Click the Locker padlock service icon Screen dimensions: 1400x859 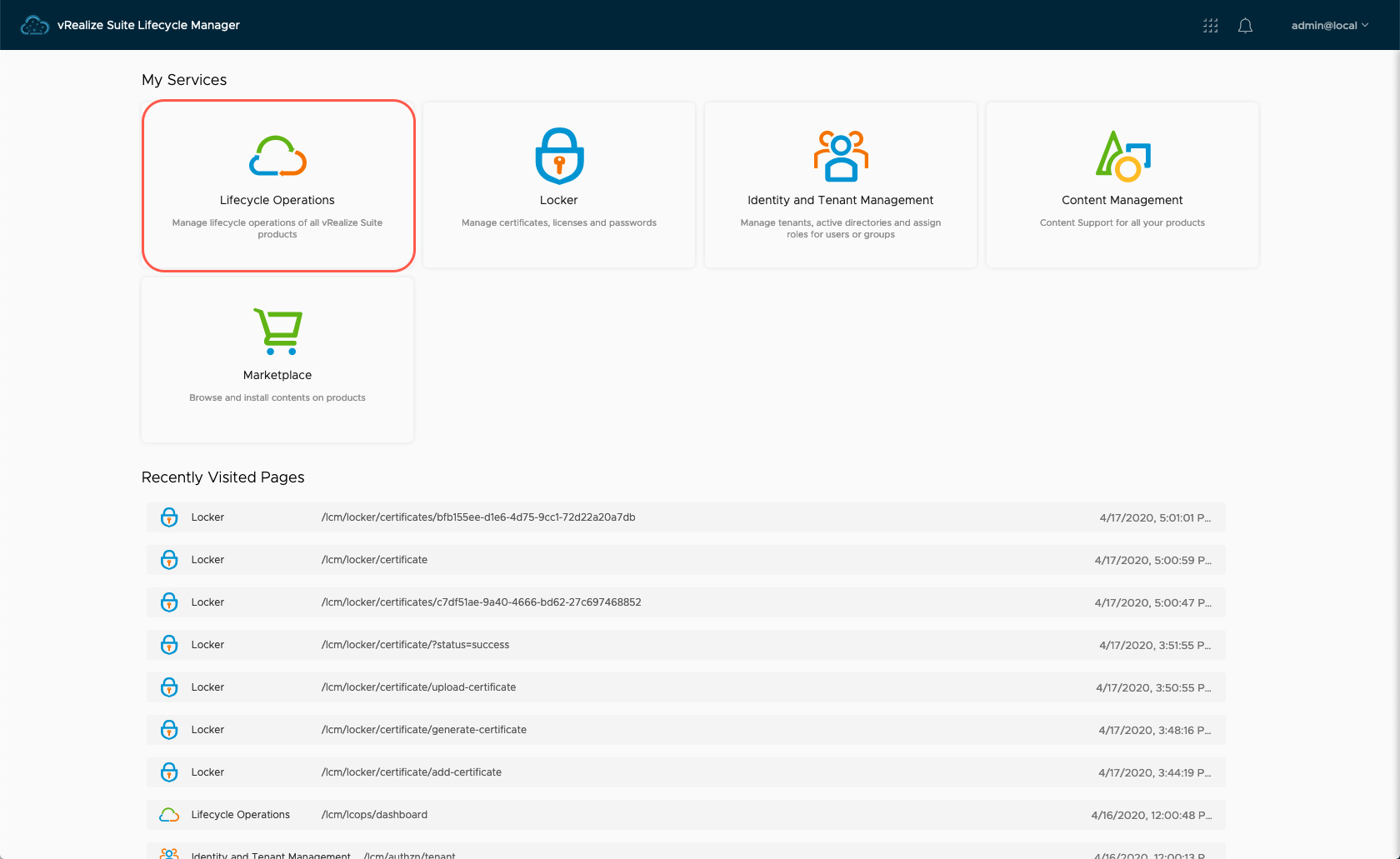(x=559, y=156)
